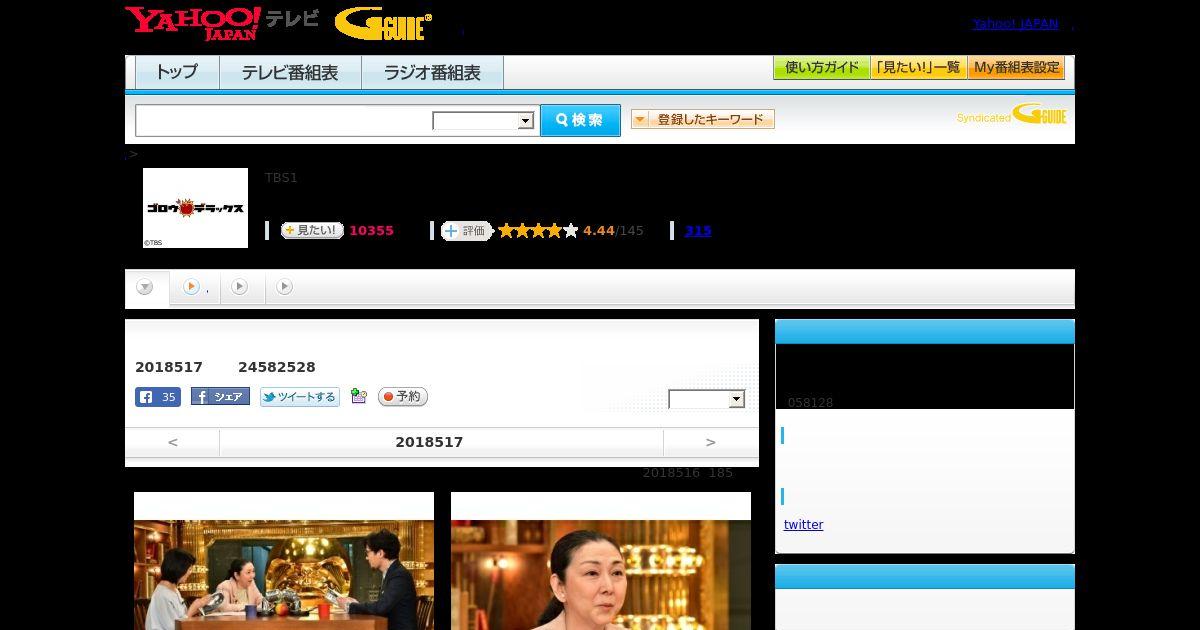Click the 予約 record button
Image resolution: width=1200 pixels, height=630 pixels.
[403, 397]
